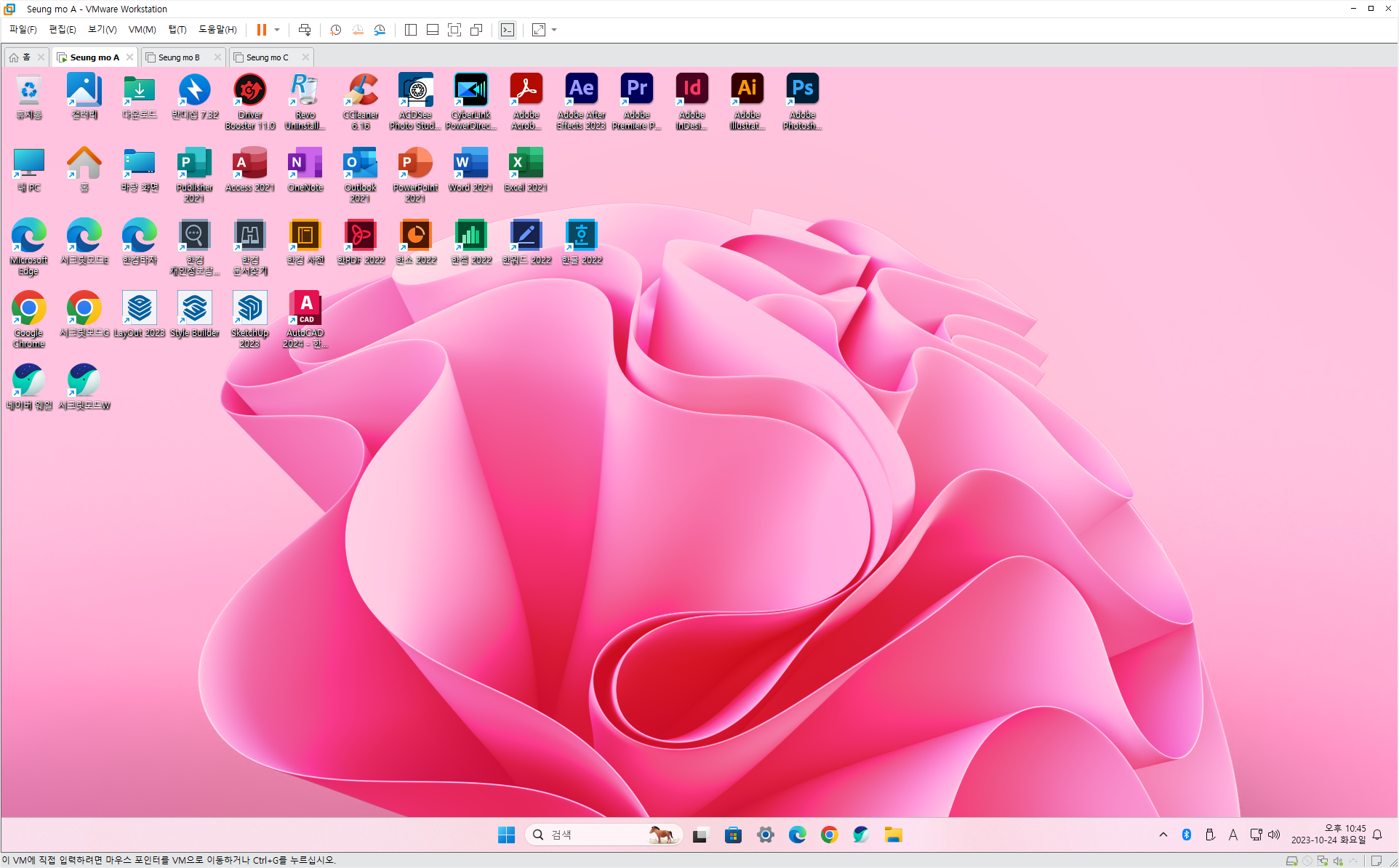The image size is (1399, 868).
Task: Switch to the Seung mo B tab
Action: [179, 57]
